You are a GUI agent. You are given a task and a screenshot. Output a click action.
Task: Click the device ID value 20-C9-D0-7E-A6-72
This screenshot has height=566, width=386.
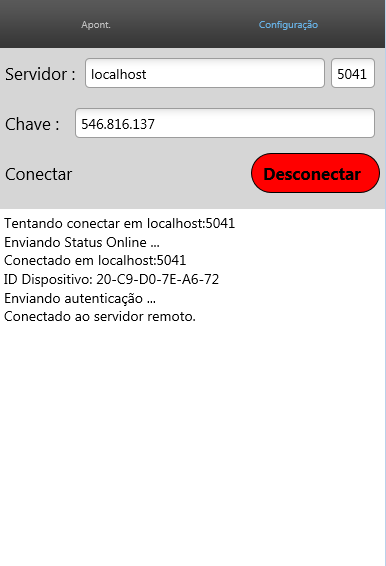pyautogui.click(x=157, y=279)
